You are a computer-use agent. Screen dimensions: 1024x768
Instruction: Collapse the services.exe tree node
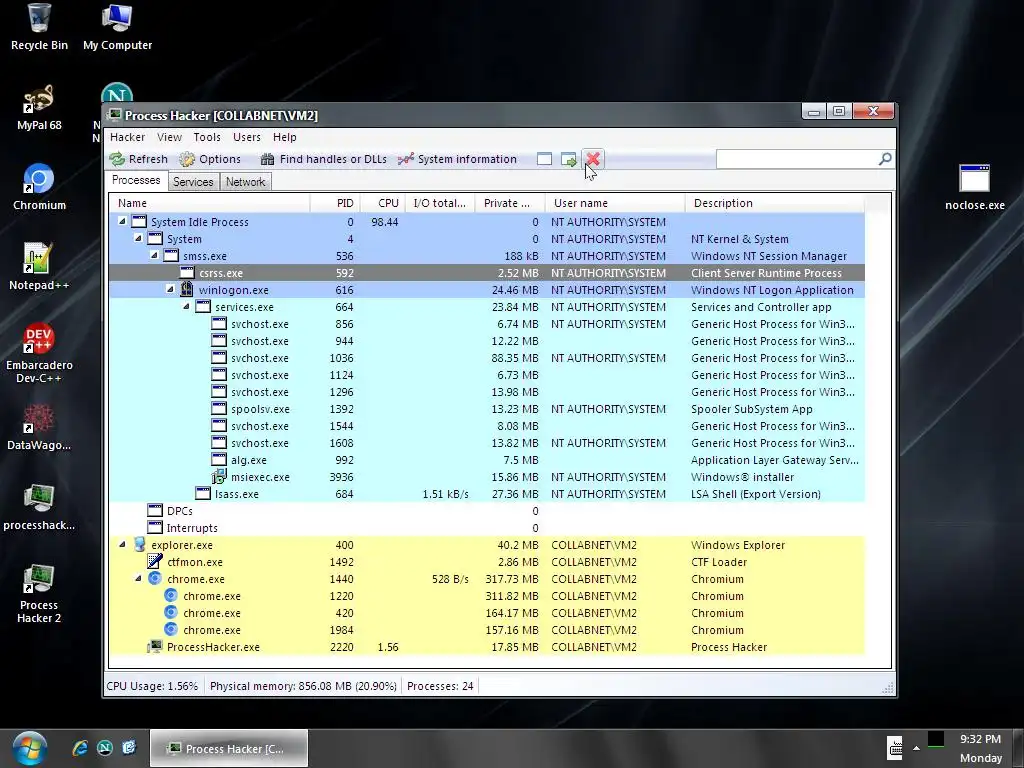coord(186,306)
